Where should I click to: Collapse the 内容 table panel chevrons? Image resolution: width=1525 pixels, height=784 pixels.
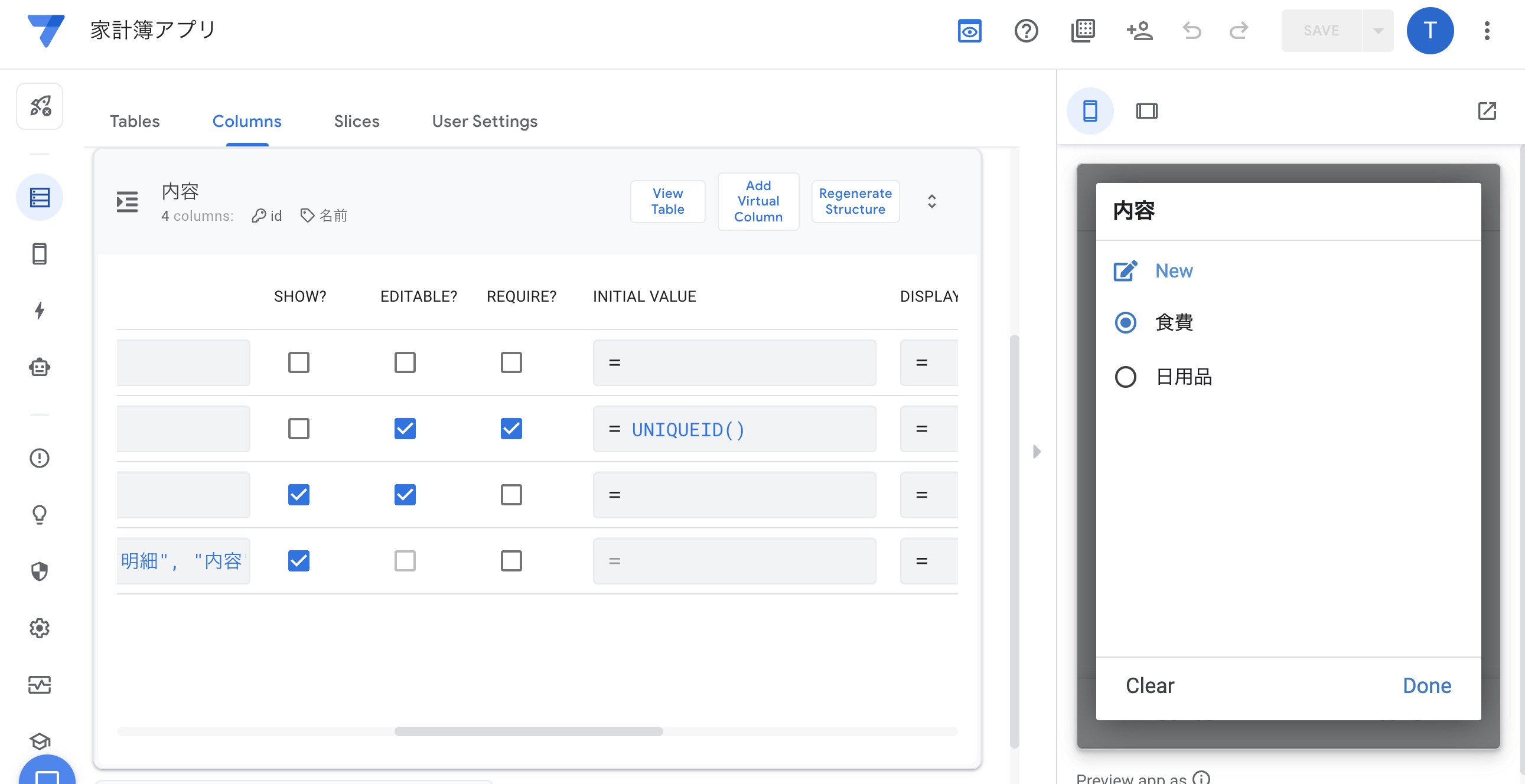931,201
